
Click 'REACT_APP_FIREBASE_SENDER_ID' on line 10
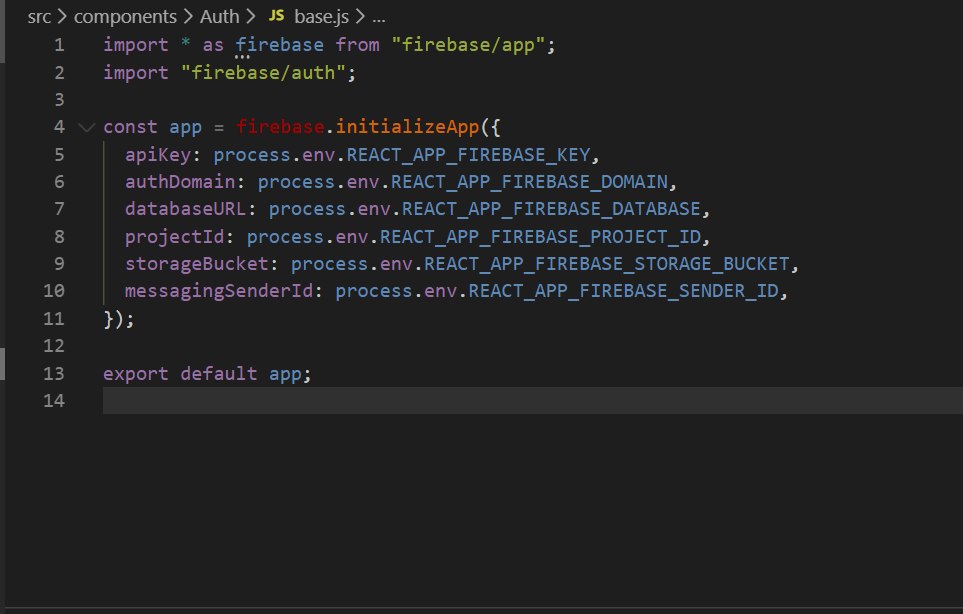click(623, 291)
